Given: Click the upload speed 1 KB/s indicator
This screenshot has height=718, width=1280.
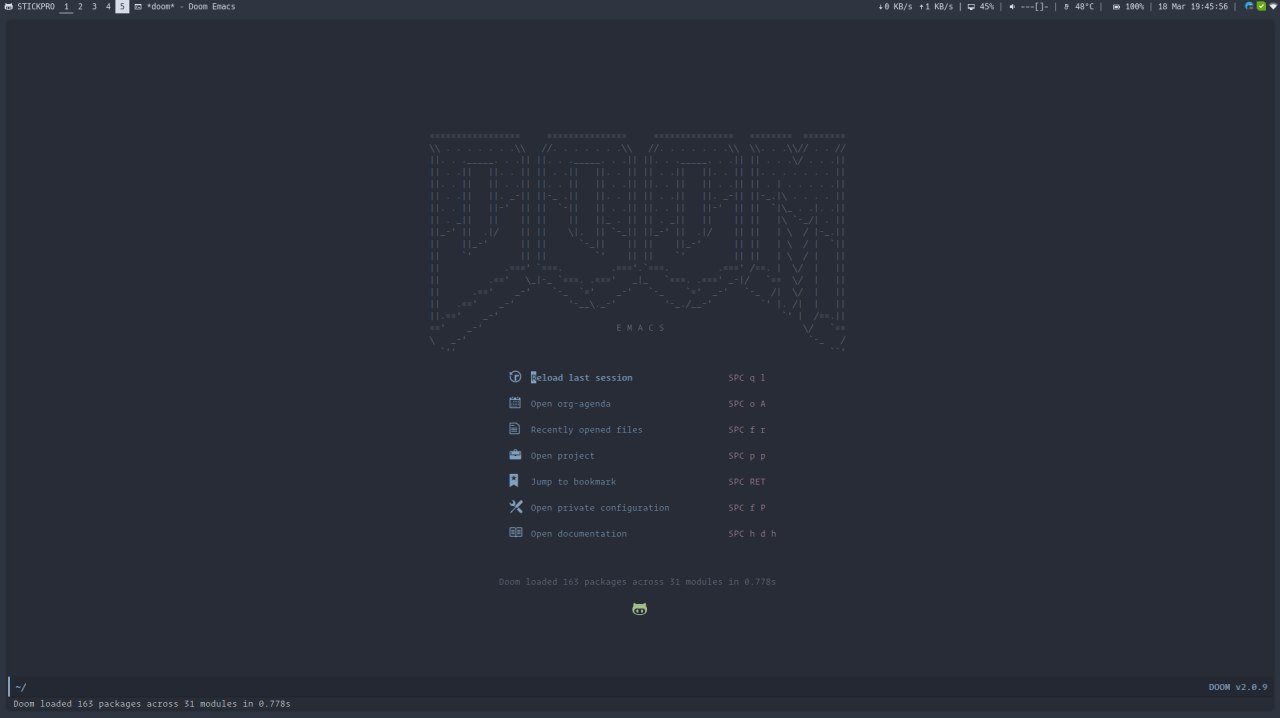Looking at the screenshot, I should pyautogui.click(x=937, y=6).
